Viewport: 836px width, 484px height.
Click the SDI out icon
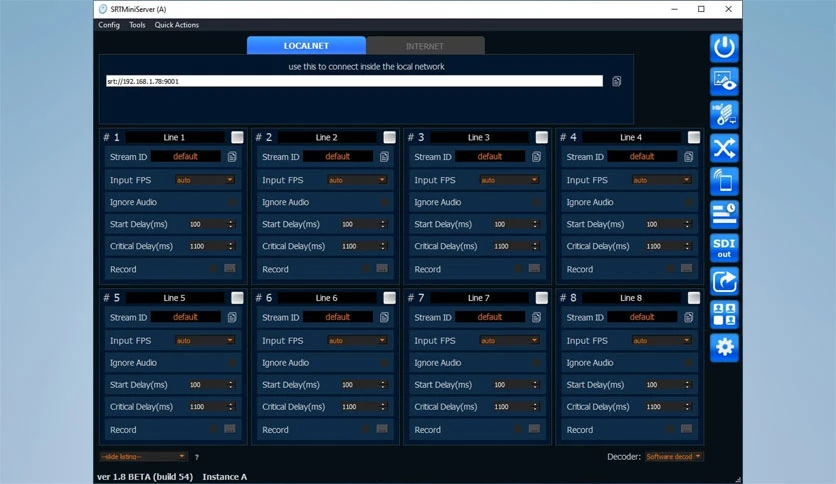tap(724, 248)
